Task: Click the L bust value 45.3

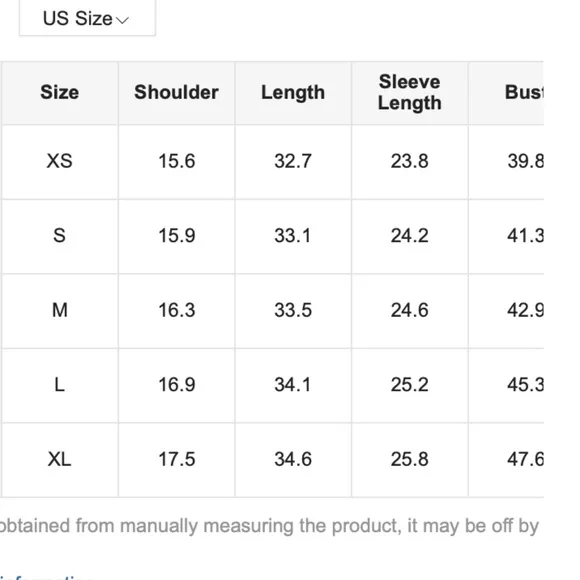Action: coord(525,385)
